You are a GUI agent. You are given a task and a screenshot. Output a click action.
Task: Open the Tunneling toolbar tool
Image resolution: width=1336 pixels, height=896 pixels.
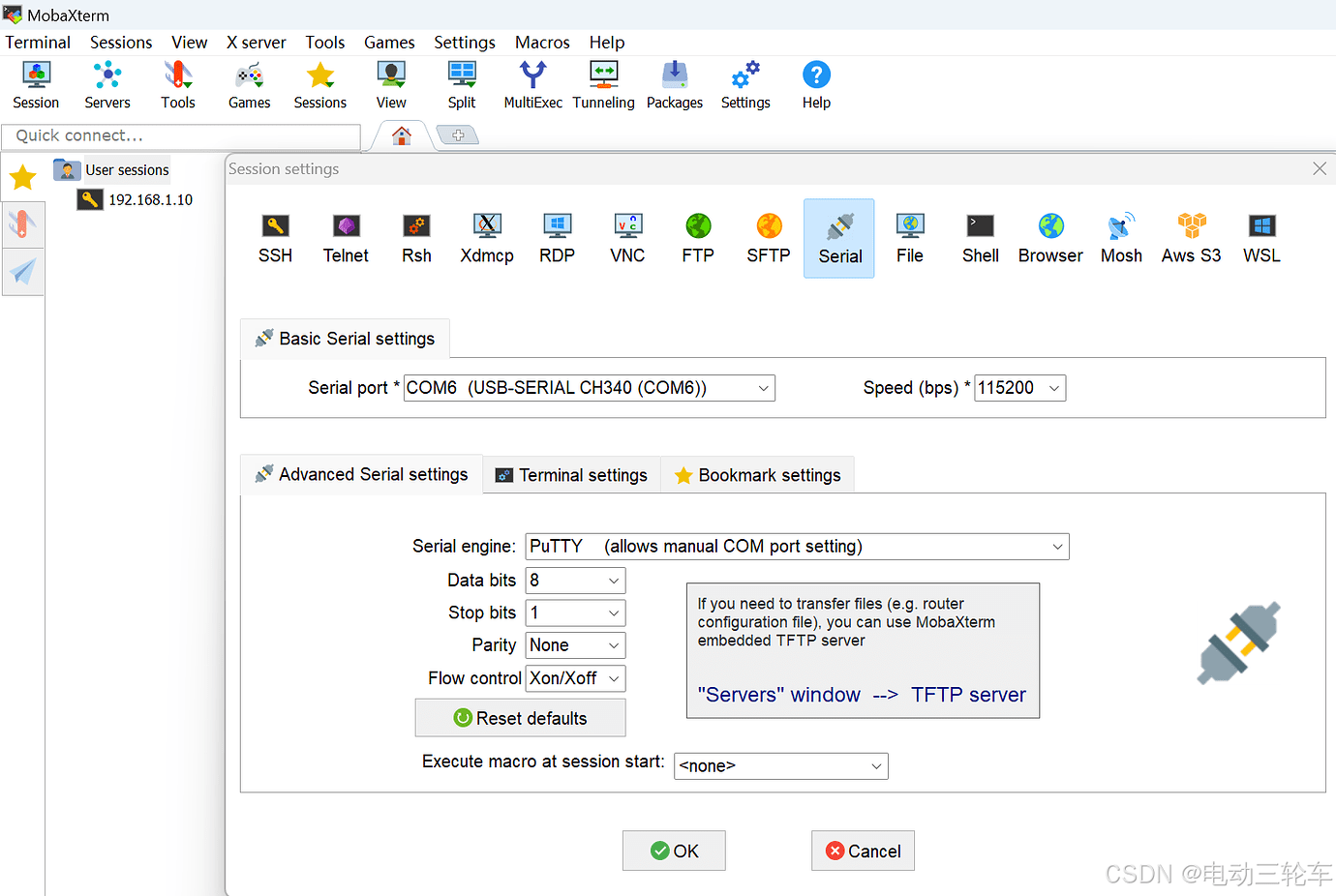point(603,85)
